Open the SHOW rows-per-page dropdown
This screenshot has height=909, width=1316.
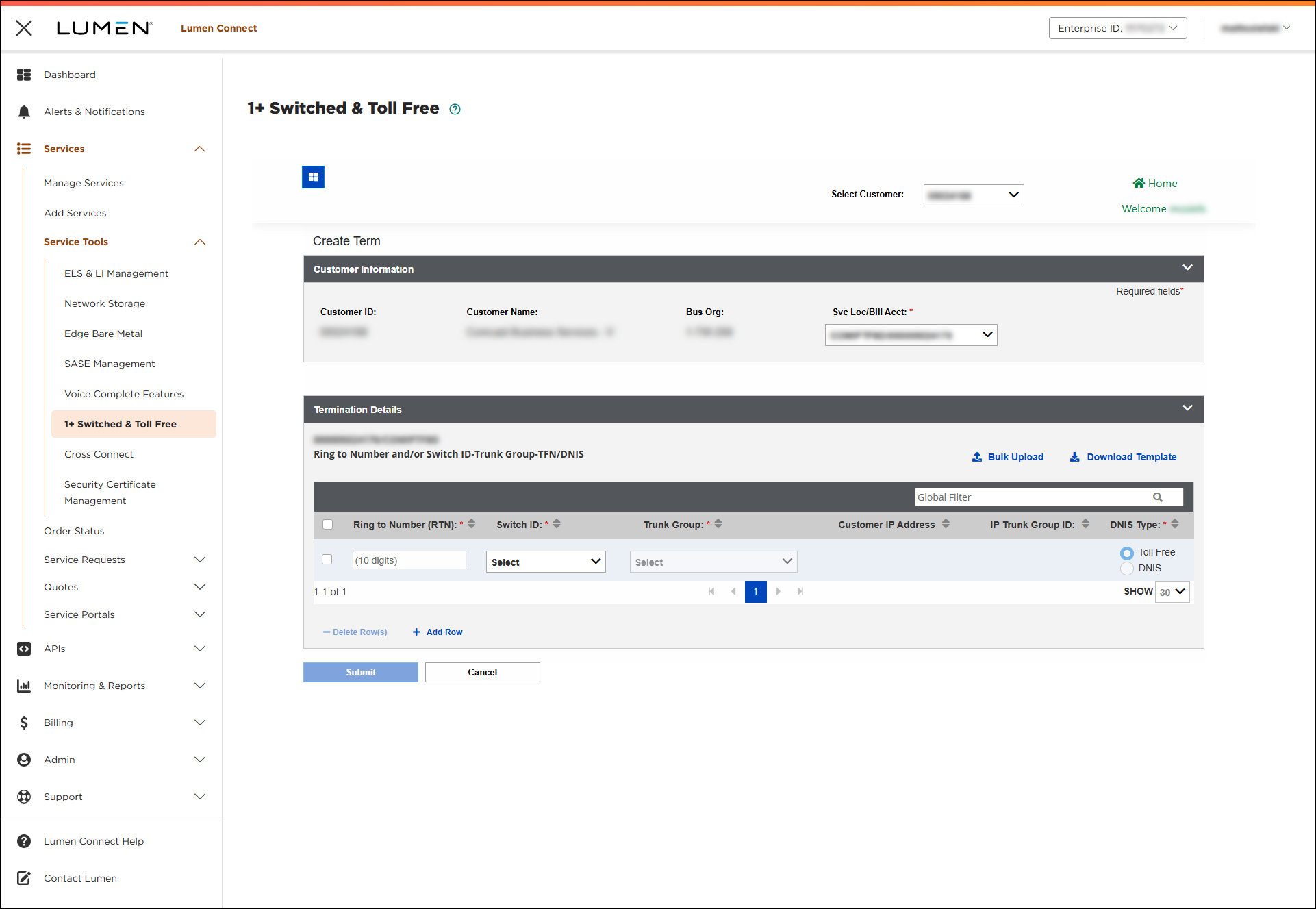pos(1172,592)
